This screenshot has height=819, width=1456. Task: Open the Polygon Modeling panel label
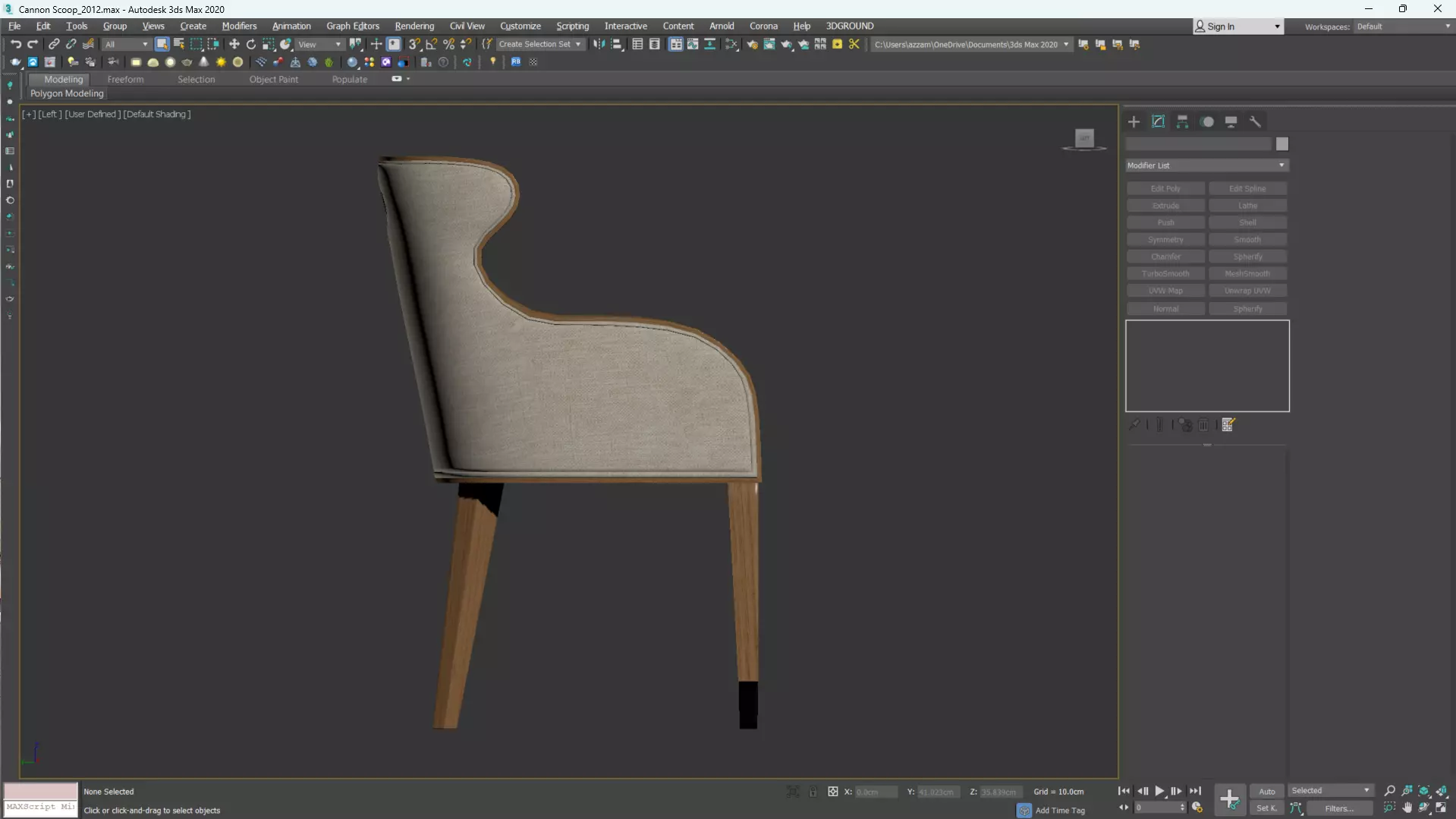click(67, 93)
